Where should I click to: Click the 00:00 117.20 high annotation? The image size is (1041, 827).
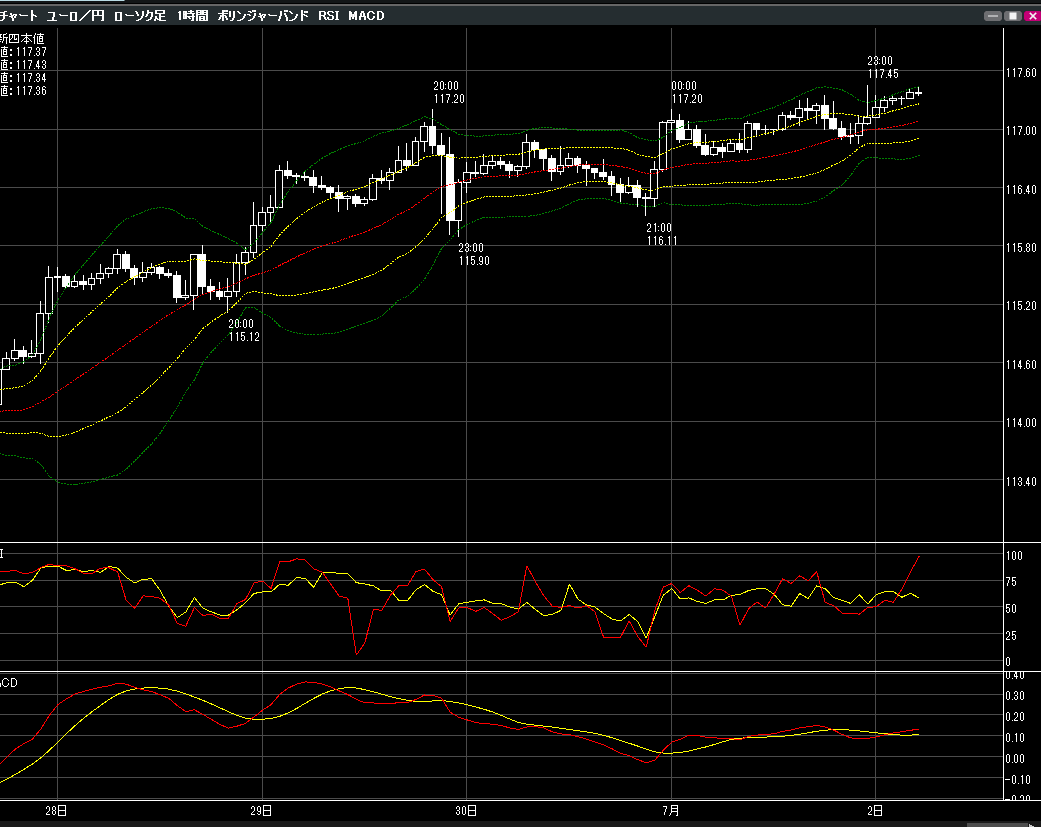pos(686,92)
